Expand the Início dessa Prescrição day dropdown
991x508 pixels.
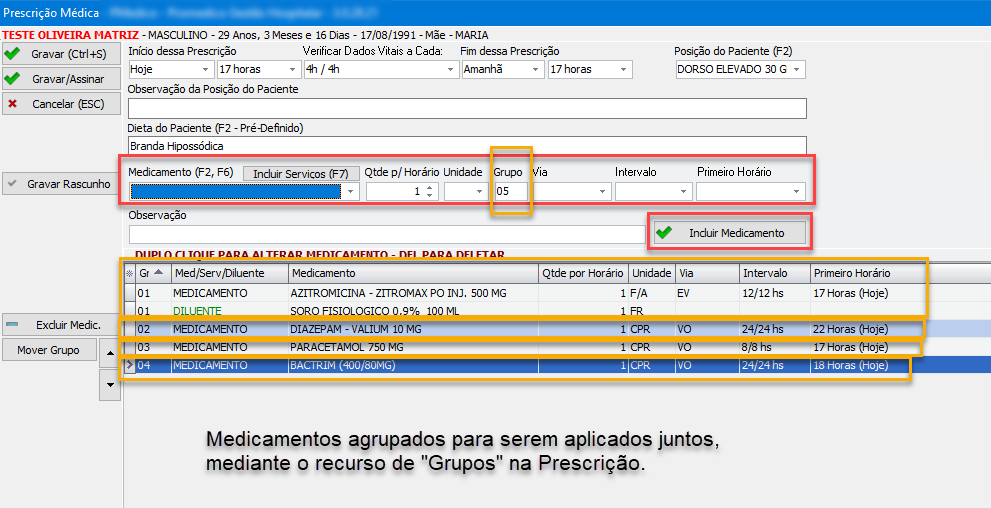click(x=206, y=70)
